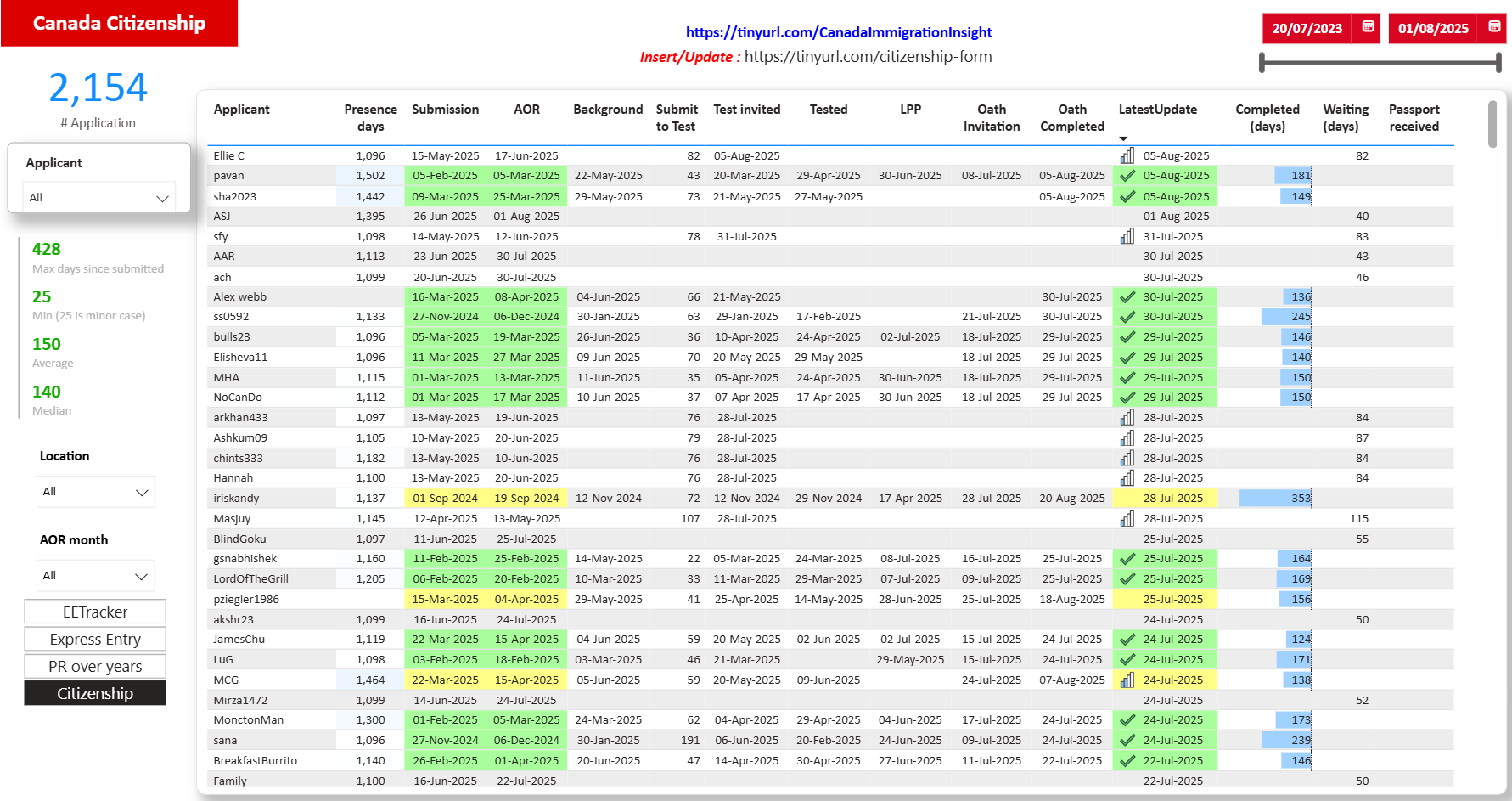Select the Citizenship page button
Screen dimensions: 1512x801
(95, 693)
